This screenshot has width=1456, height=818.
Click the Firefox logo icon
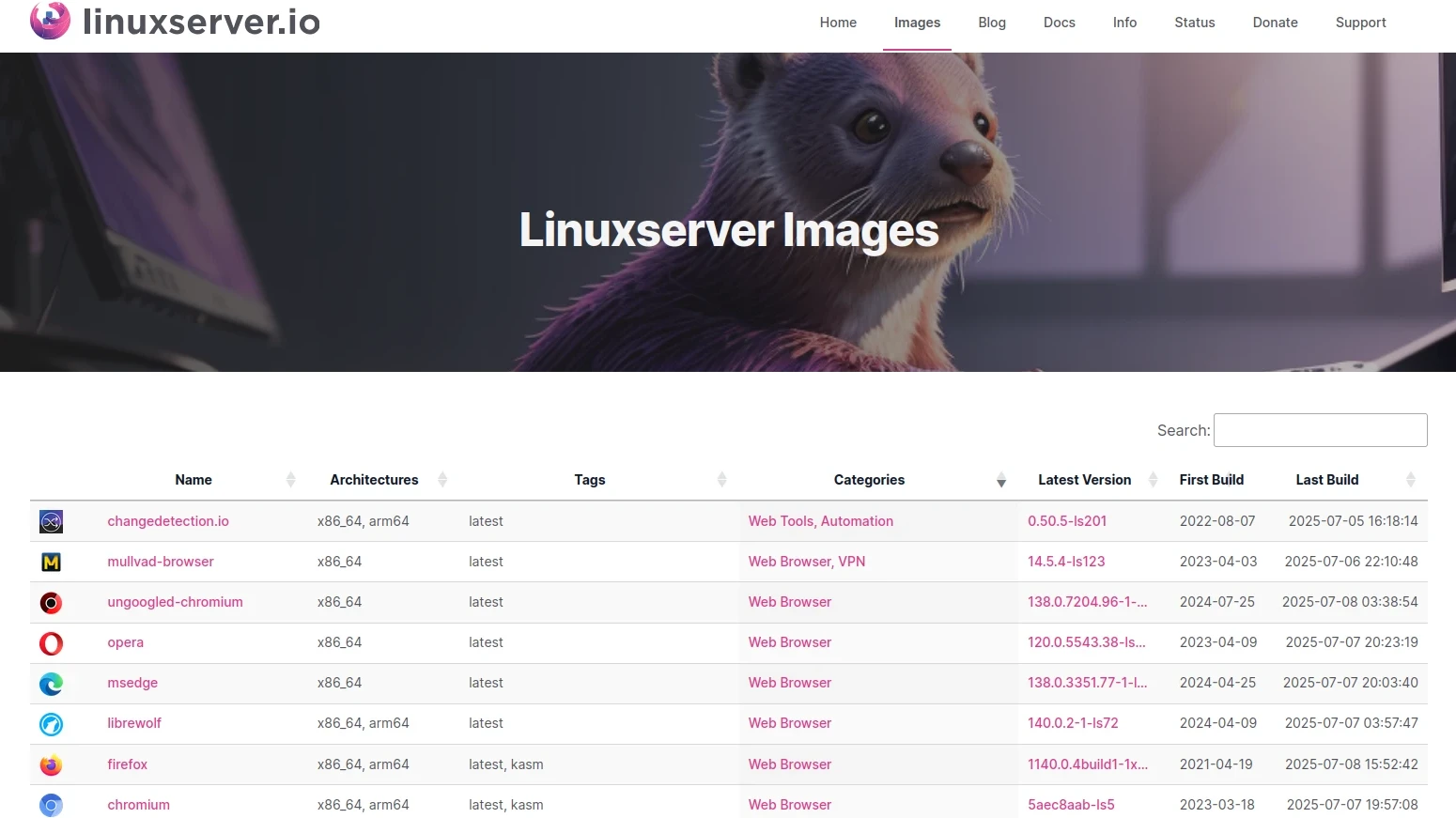click(x=52, y=765)
